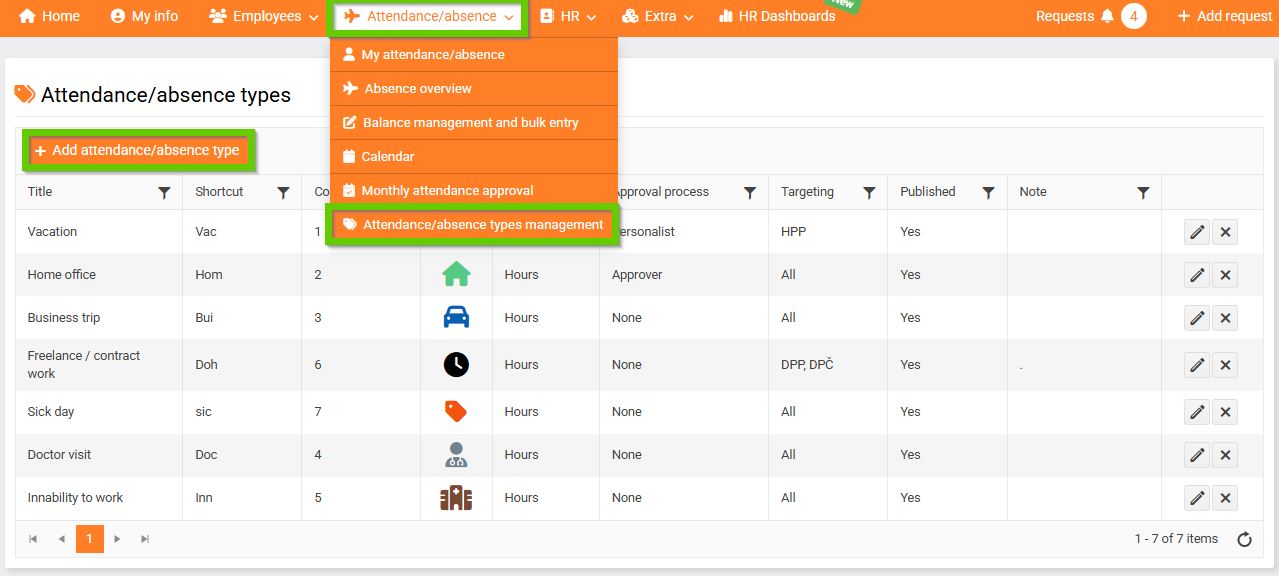Viewport: 1279px width, 576px height.
Task: Select My attendance/absence menu item
Action: point(474,55)
